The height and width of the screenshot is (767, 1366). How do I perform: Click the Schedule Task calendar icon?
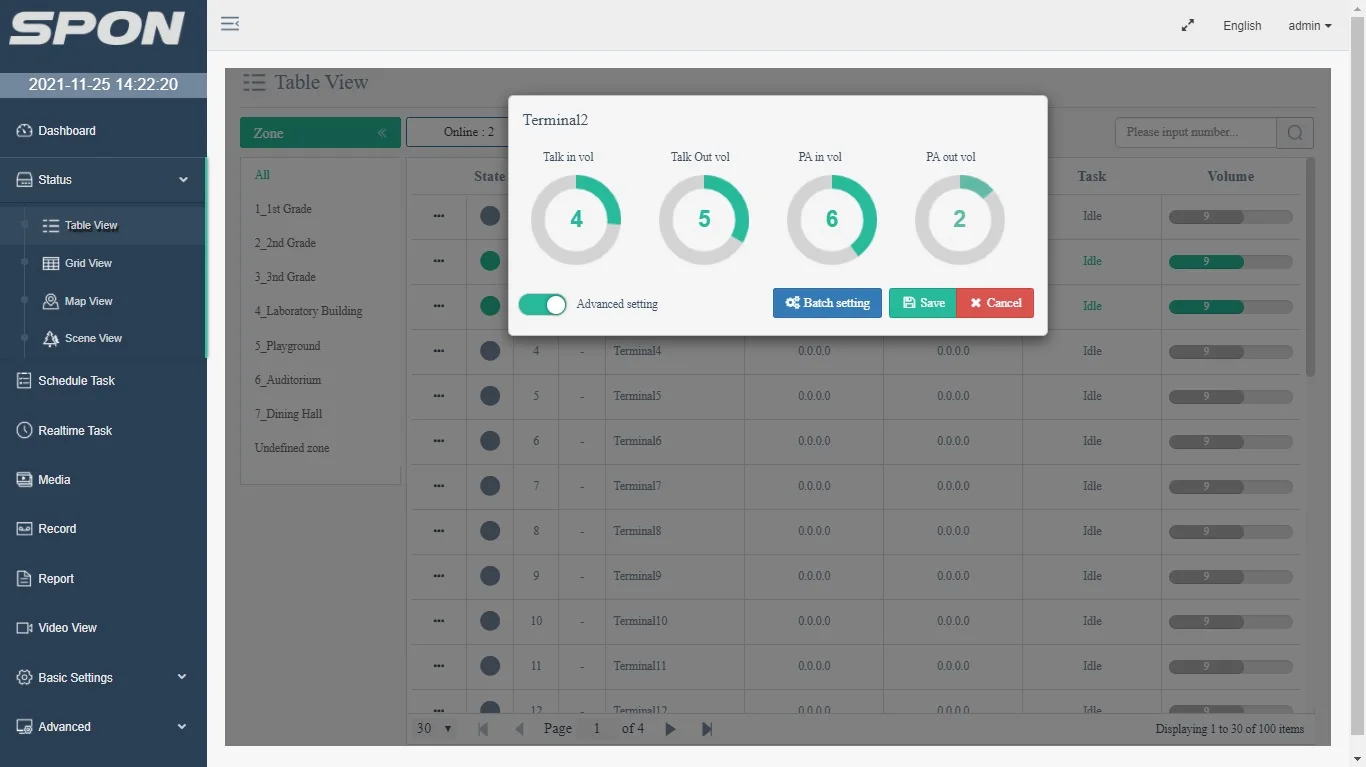point(24,381)
